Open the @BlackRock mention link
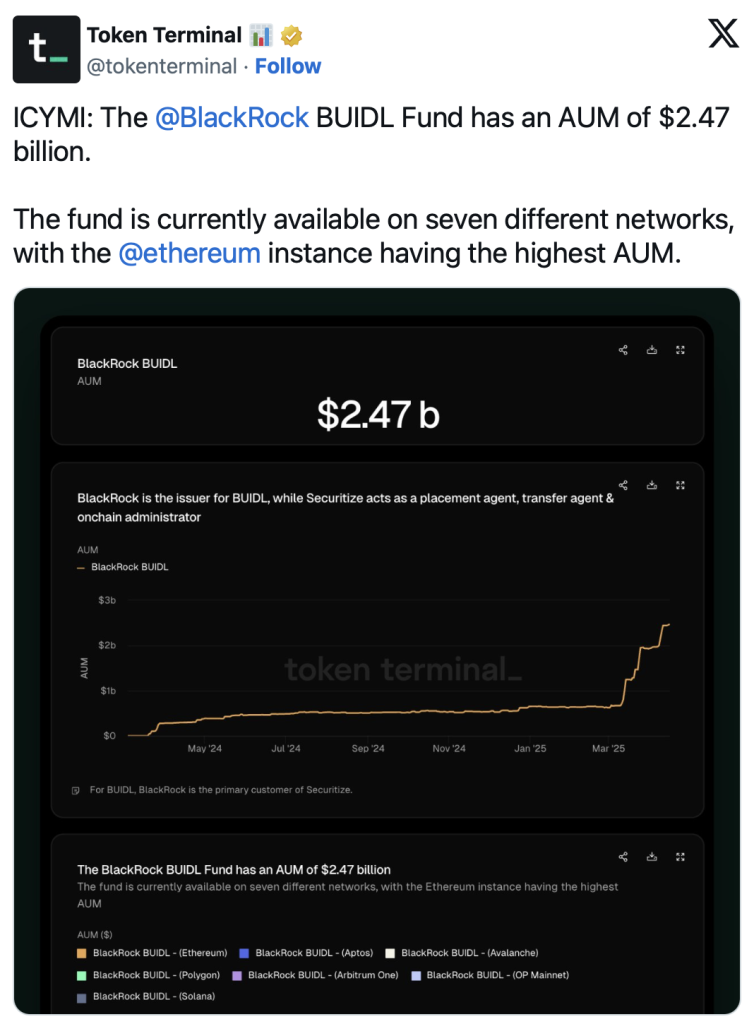 point(232,118)
